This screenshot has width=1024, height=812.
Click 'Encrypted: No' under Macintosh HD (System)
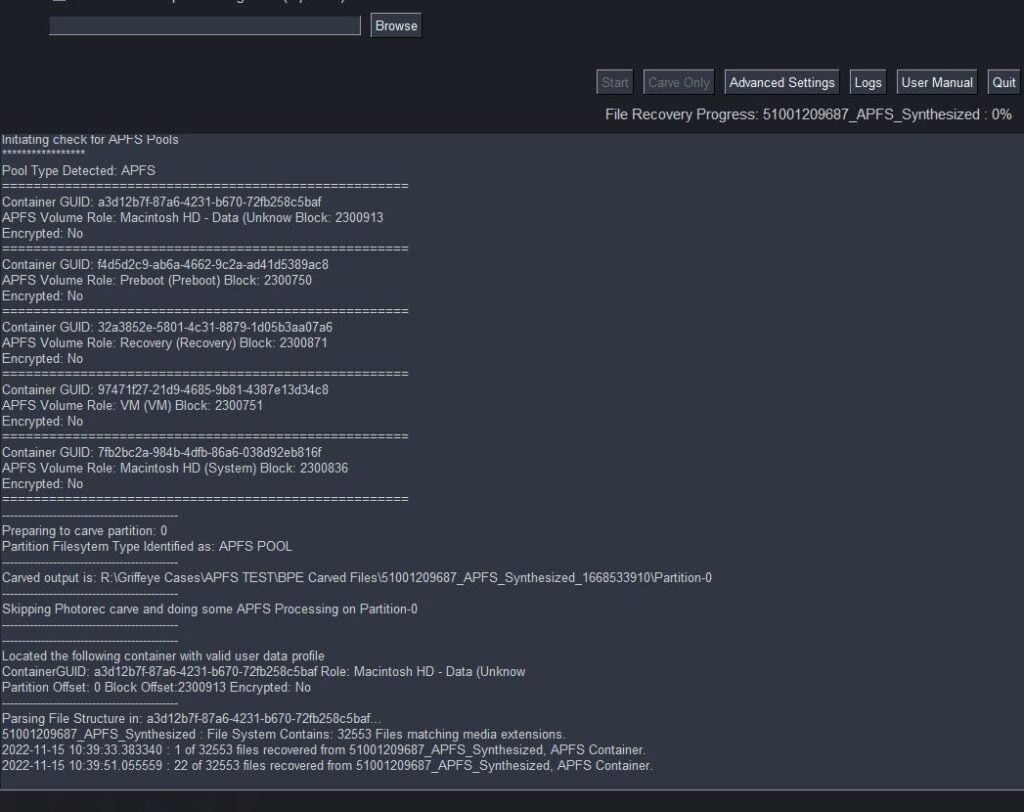coord(42,484)
